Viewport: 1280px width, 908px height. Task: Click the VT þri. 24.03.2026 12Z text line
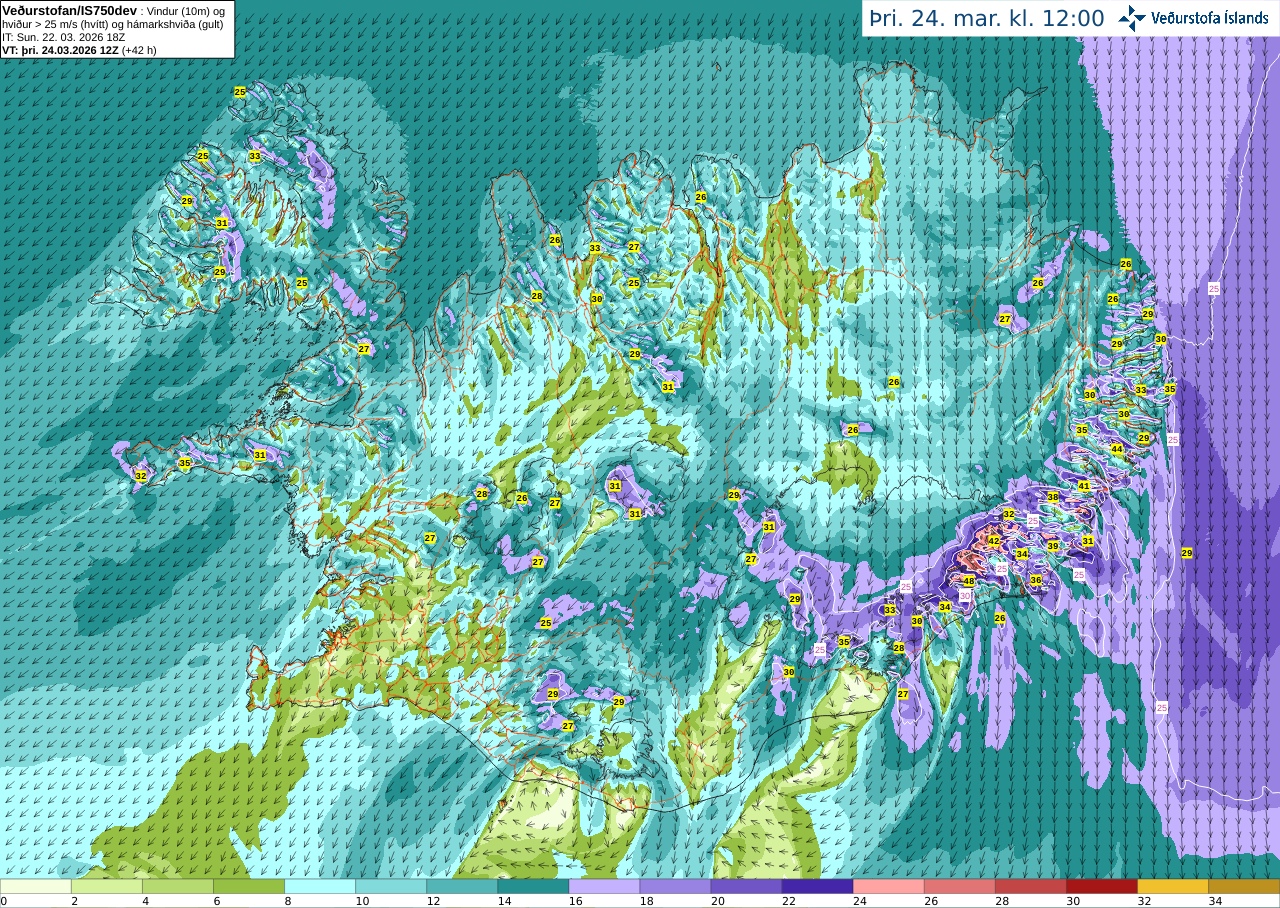[x=78, y=49]
